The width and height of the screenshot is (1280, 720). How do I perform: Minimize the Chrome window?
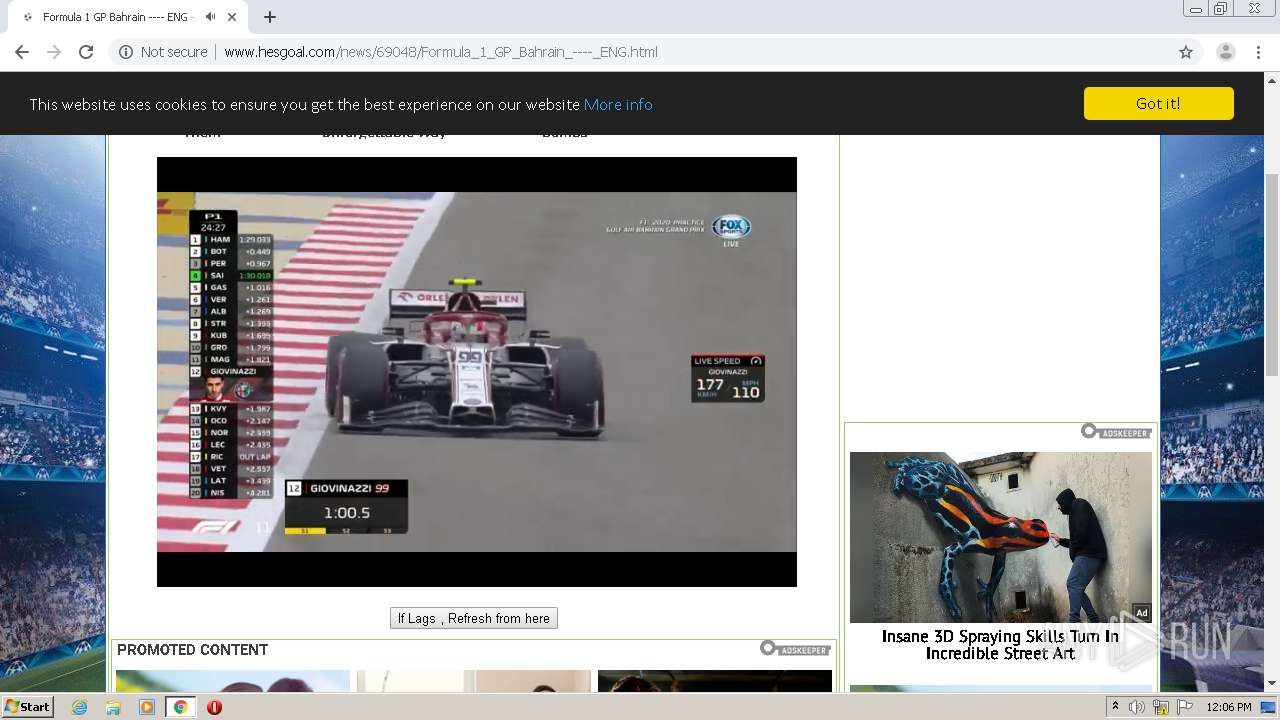point(1195,9)
